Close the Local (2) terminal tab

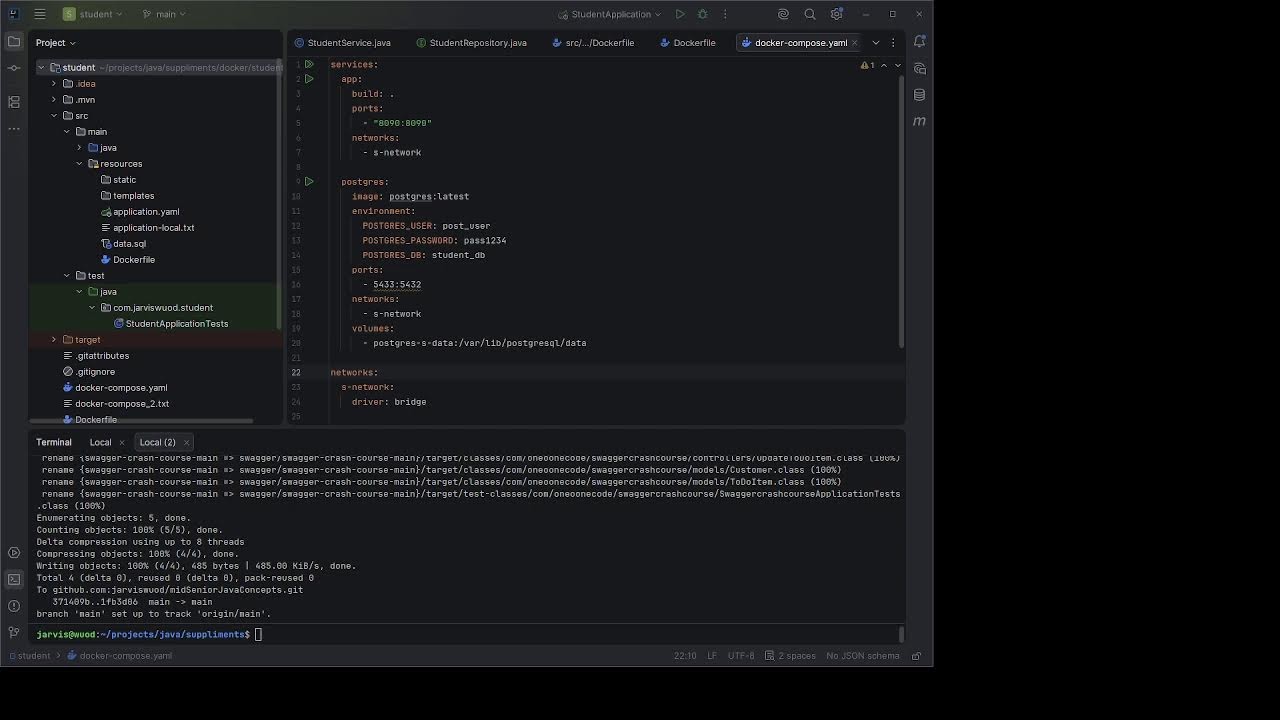(186, 442)
